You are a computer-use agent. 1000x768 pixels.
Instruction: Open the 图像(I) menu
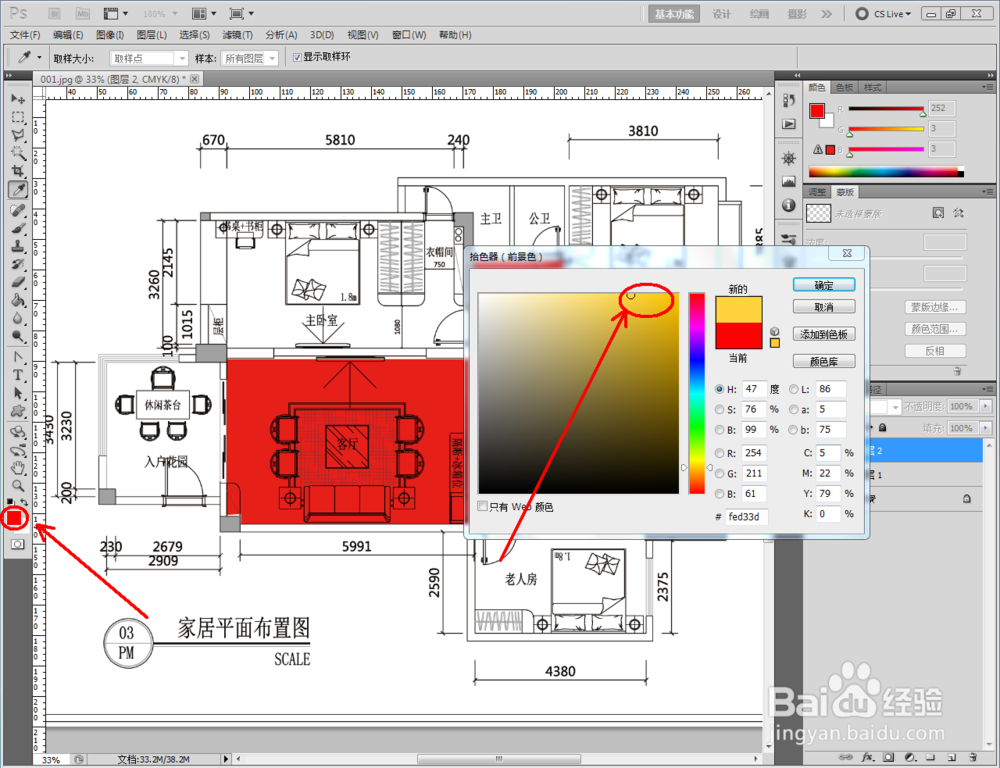[x=110, y=35]
